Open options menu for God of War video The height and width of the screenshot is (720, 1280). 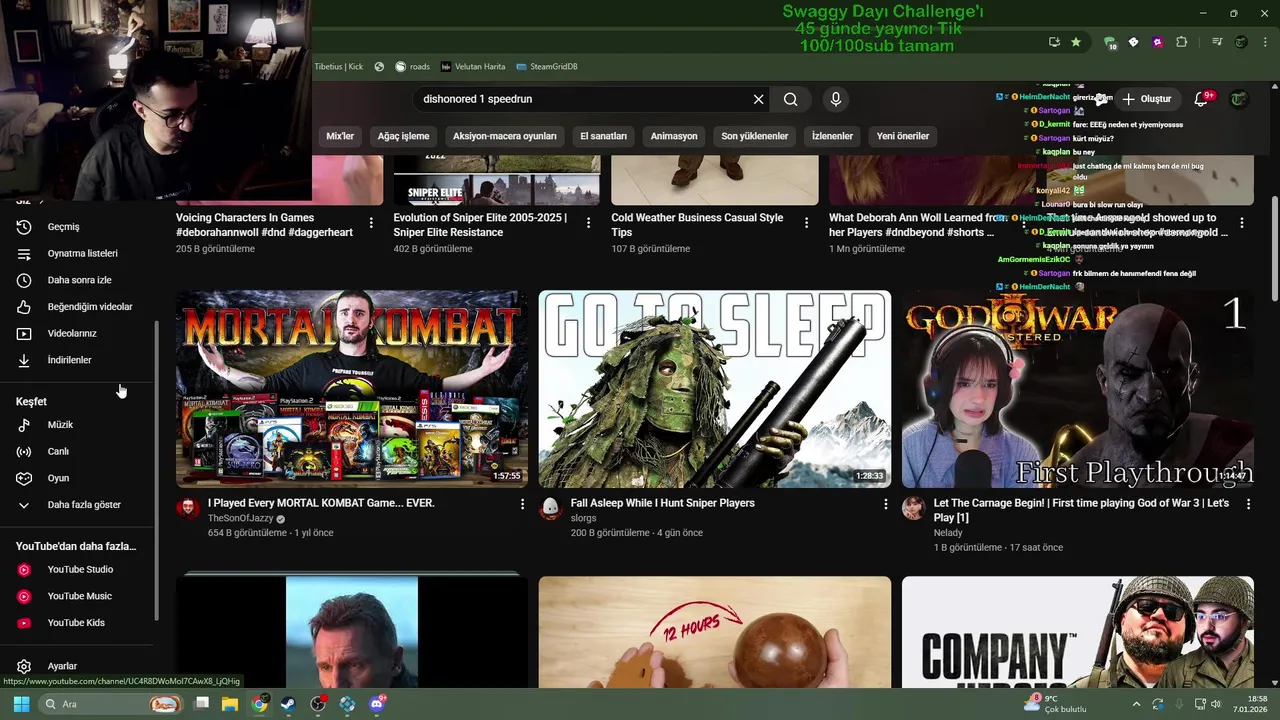(1248, 504)
